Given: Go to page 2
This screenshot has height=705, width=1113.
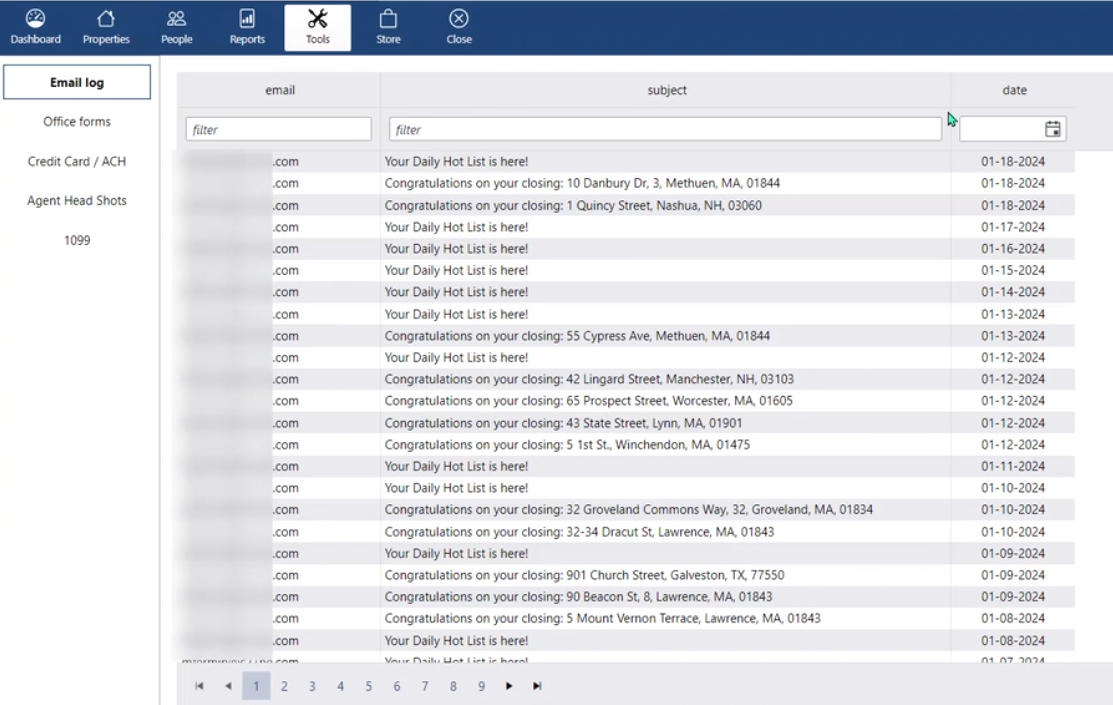Looking at the screenshot, I should pyautogui.click(x=284, y=686).
